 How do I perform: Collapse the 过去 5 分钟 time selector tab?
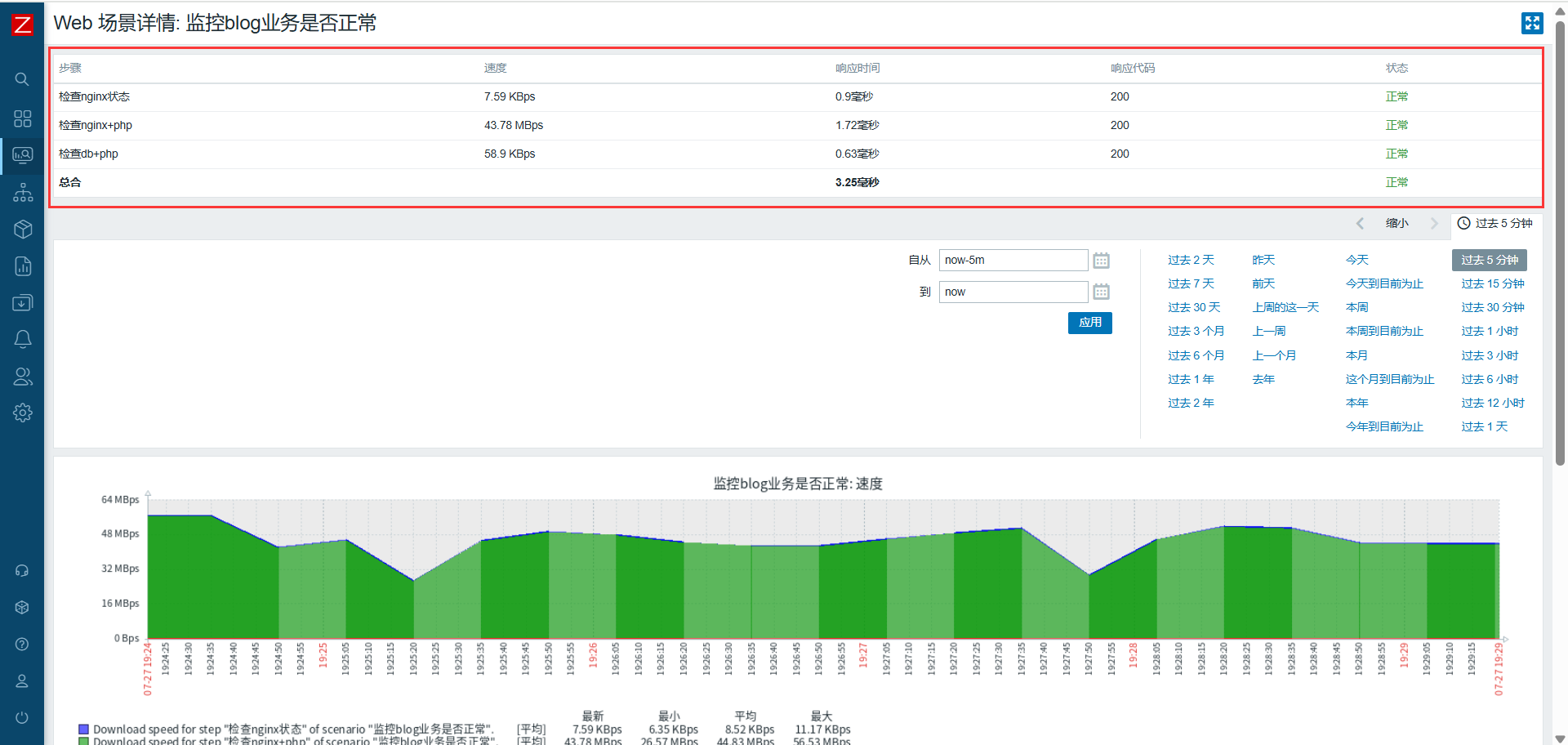[x=1495, y=223]
